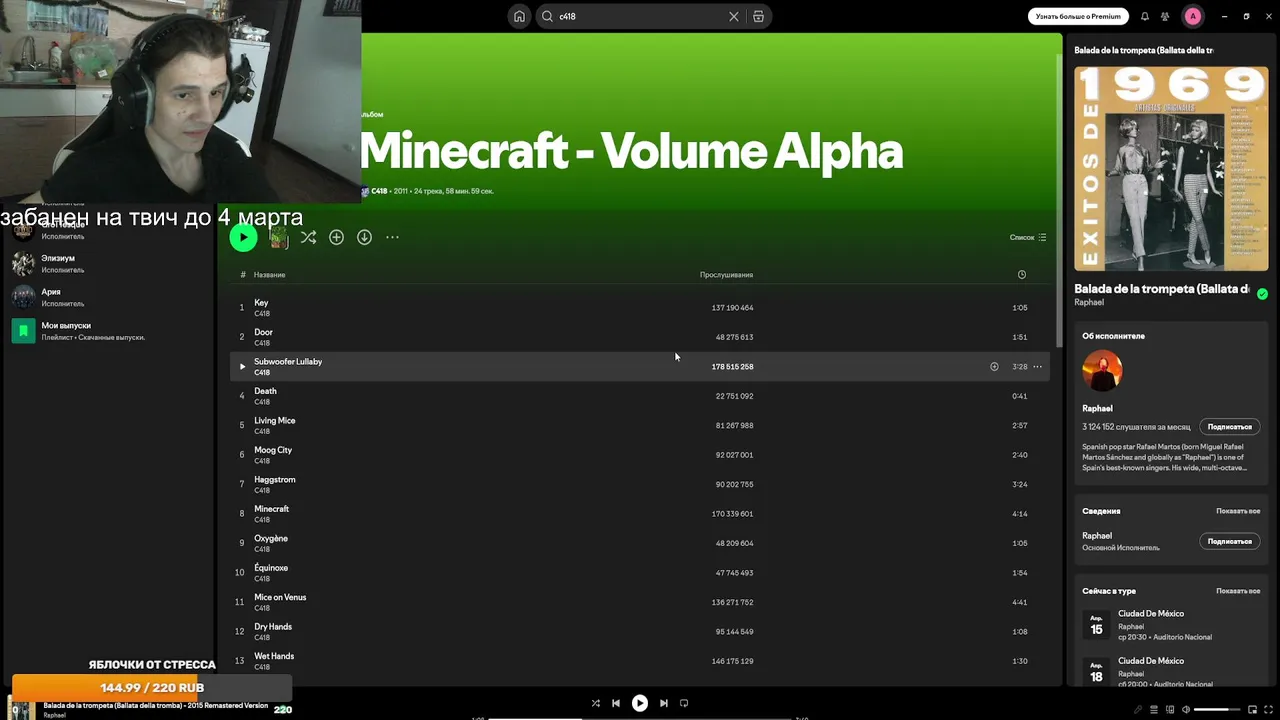Adjust the volume slider
This screenshot has height=720, width=1280.
pos(1218,709)
